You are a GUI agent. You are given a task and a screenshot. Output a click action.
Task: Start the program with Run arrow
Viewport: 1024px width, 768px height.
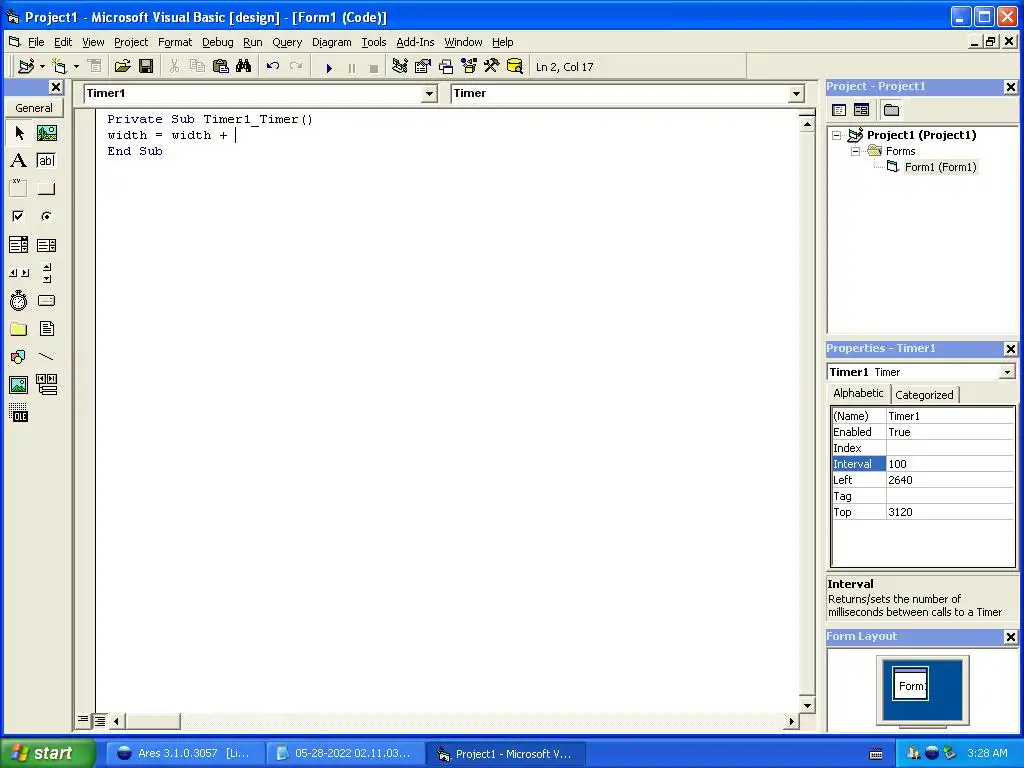pos(329,67)
